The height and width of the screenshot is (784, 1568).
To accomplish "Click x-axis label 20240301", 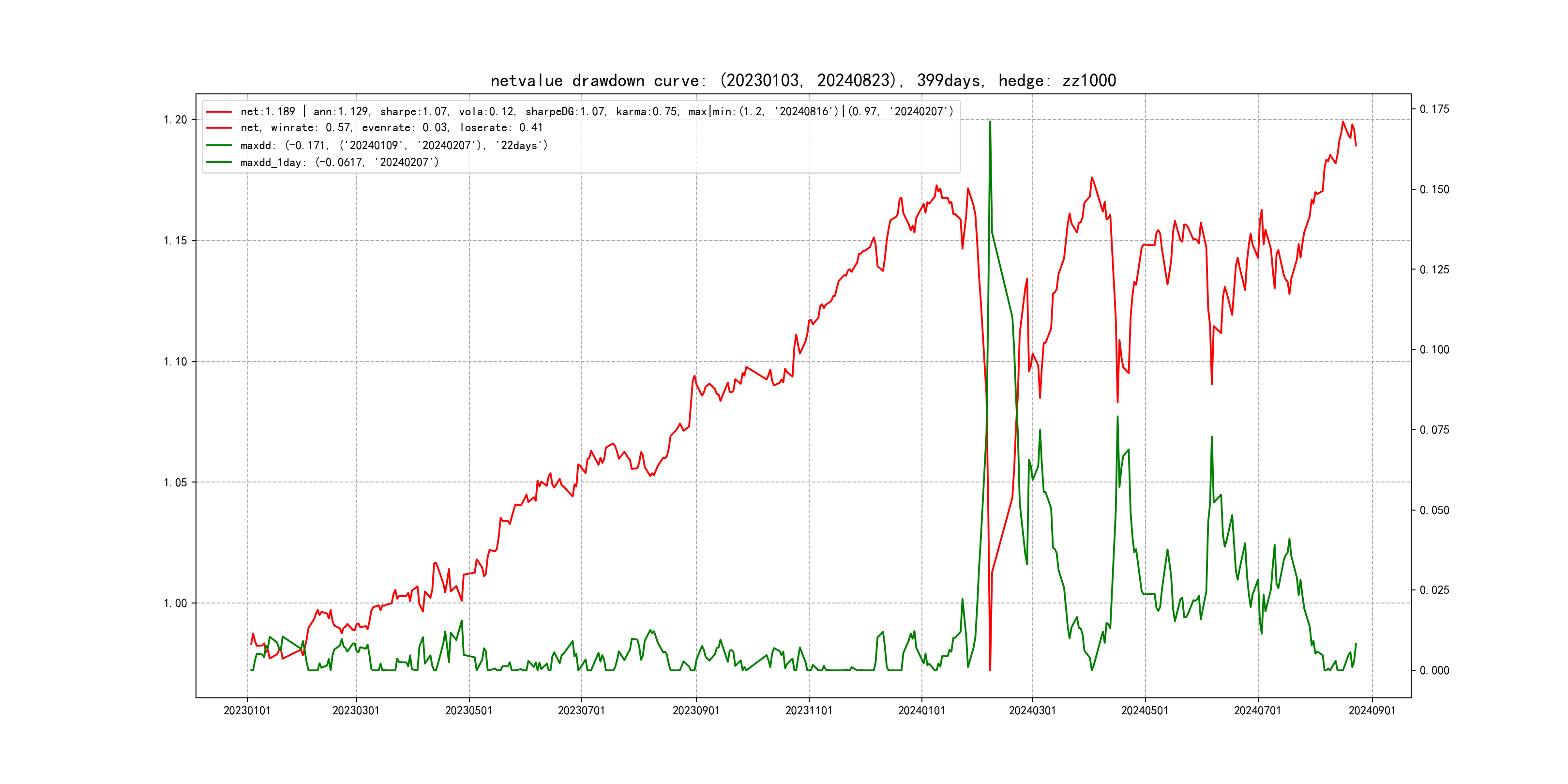I will pos(1032,711).
